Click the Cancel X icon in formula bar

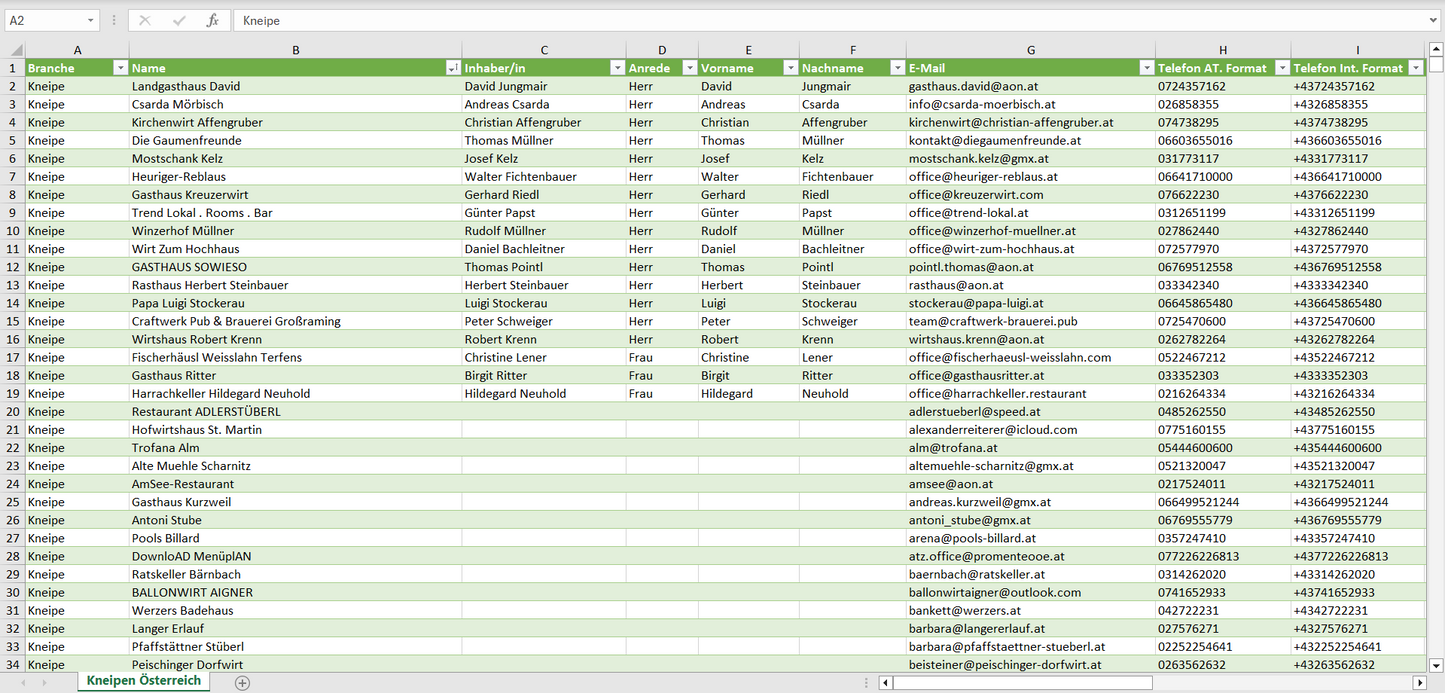point(145,20)
